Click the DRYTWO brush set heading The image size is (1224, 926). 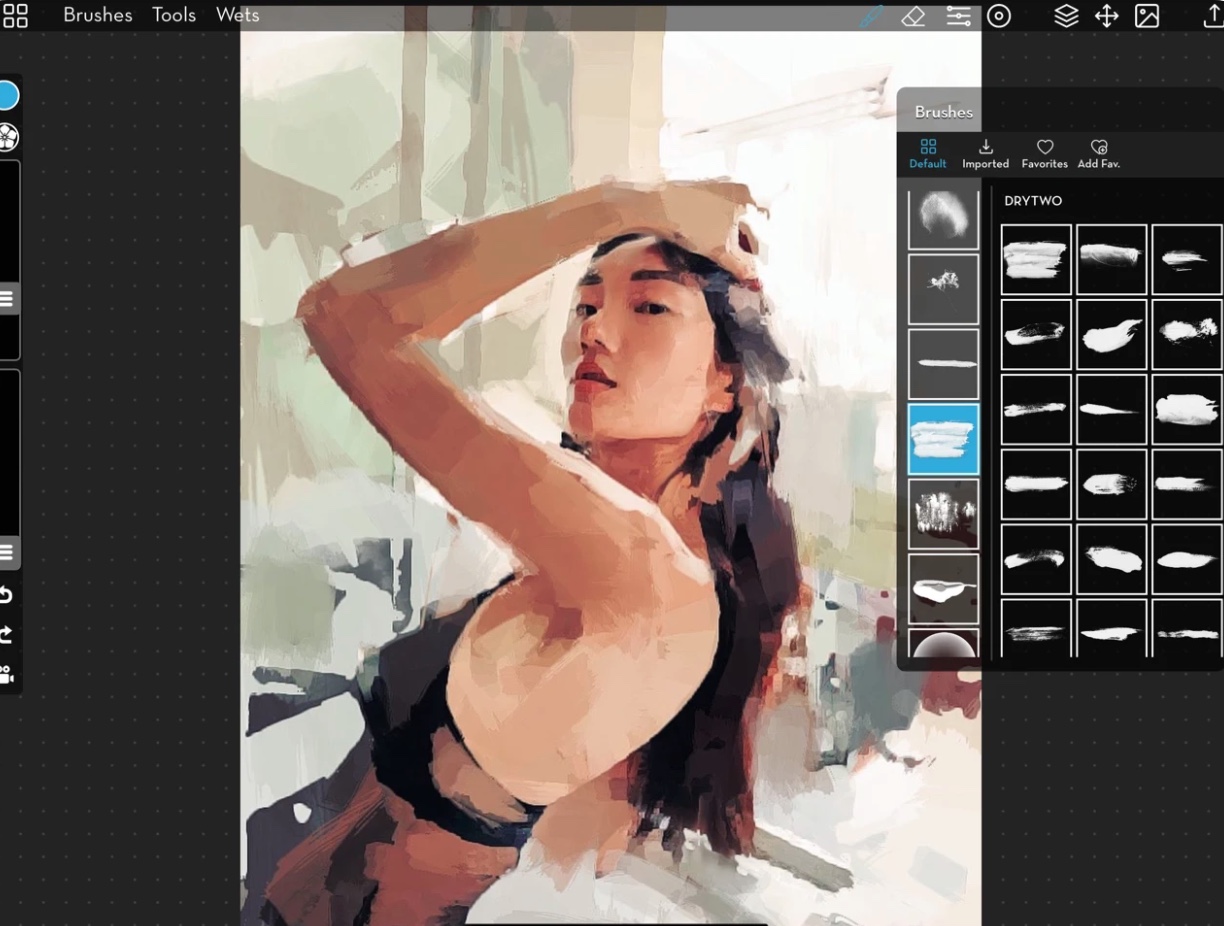point(1033,201)
